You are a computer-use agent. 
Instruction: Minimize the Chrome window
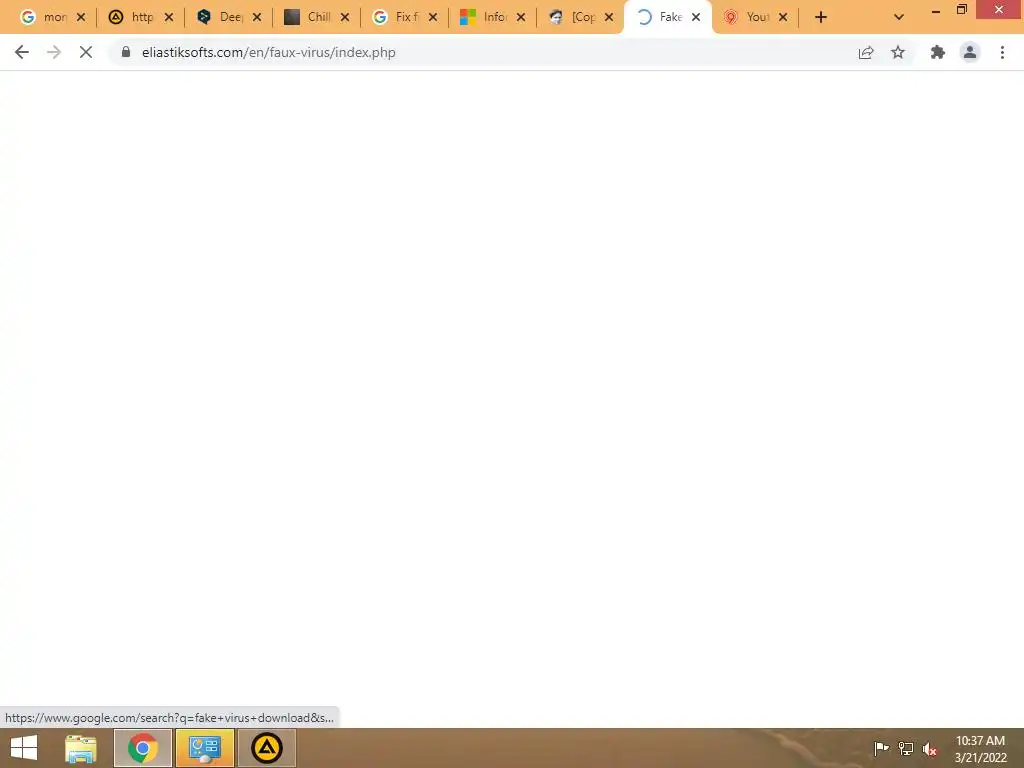click(x=936, y=10)
